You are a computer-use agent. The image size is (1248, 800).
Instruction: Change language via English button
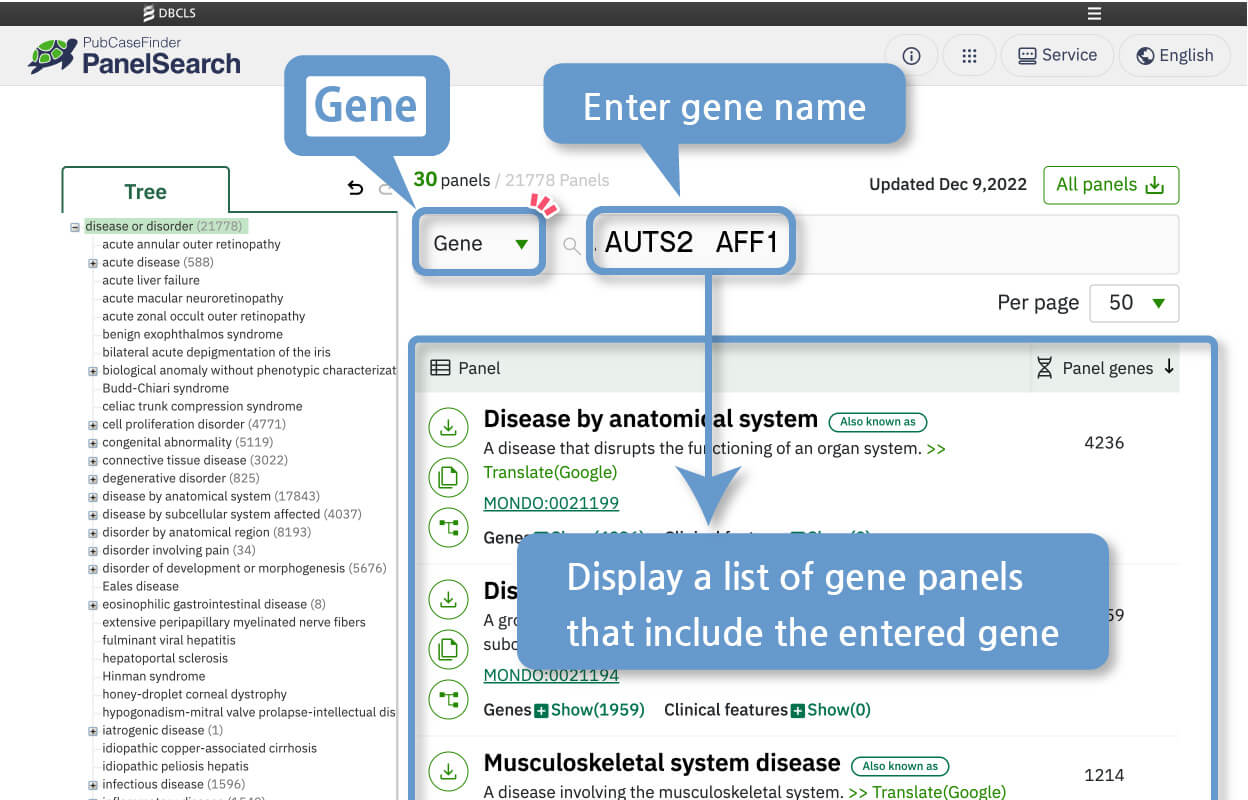(x=1174, y=56)
